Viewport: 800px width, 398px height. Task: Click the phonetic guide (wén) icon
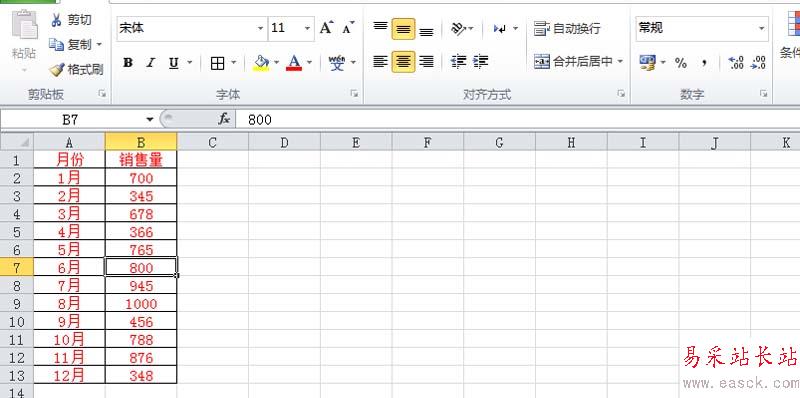coord(336,63)
